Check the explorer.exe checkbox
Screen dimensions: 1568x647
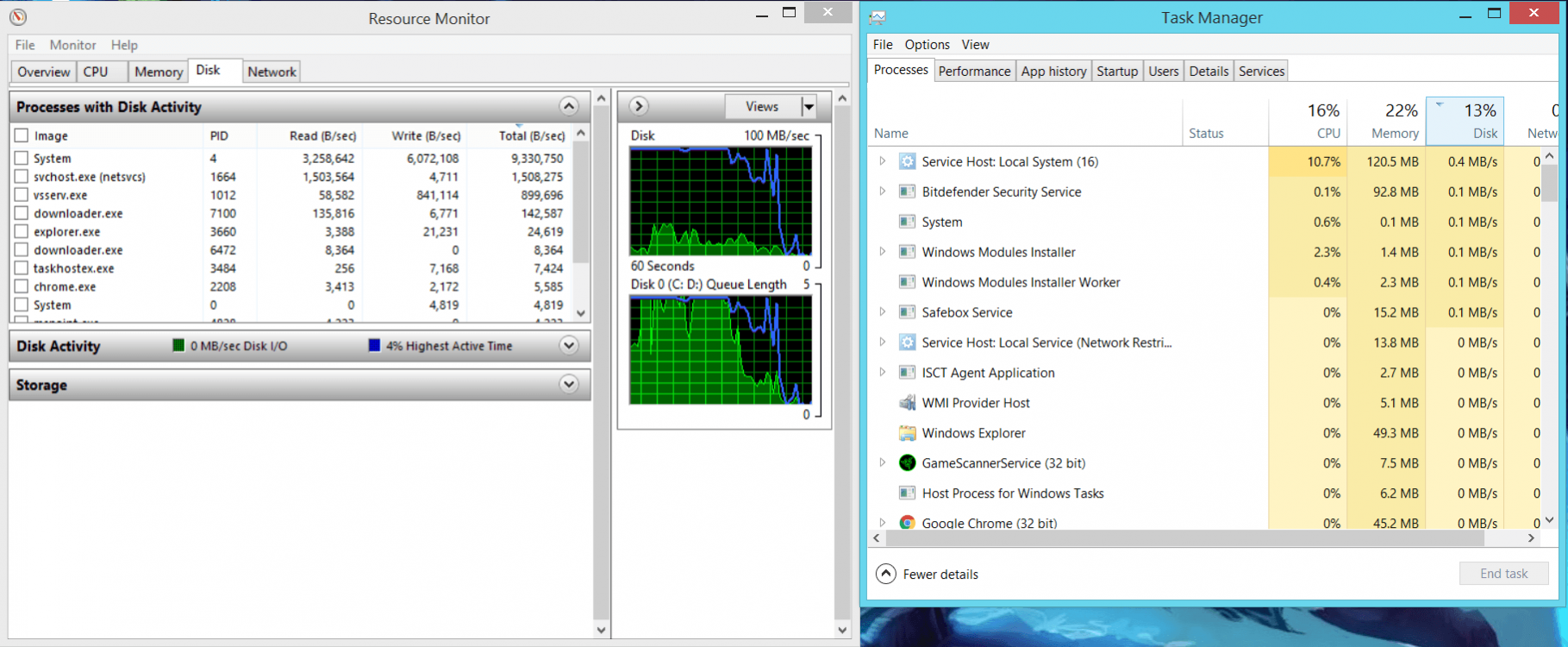[22, 231]
